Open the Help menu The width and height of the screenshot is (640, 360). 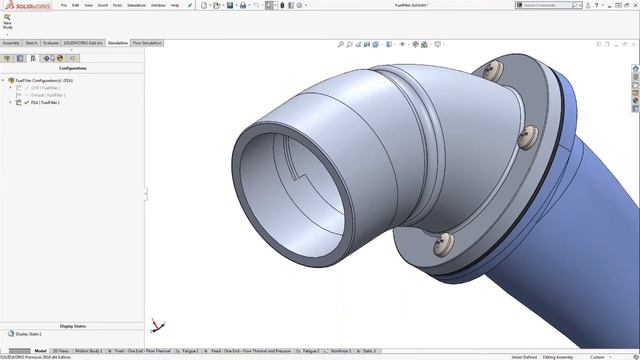[x=175, y=5]
